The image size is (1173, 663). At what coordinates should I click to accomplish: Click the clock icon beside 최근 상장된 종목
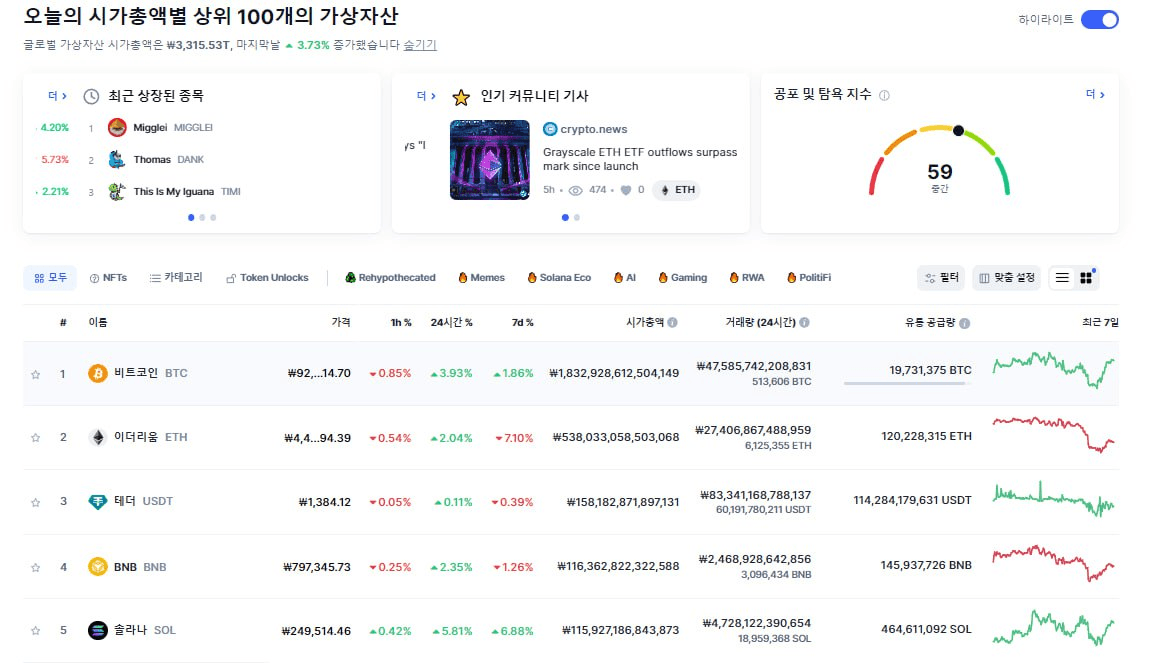point(91,97)
